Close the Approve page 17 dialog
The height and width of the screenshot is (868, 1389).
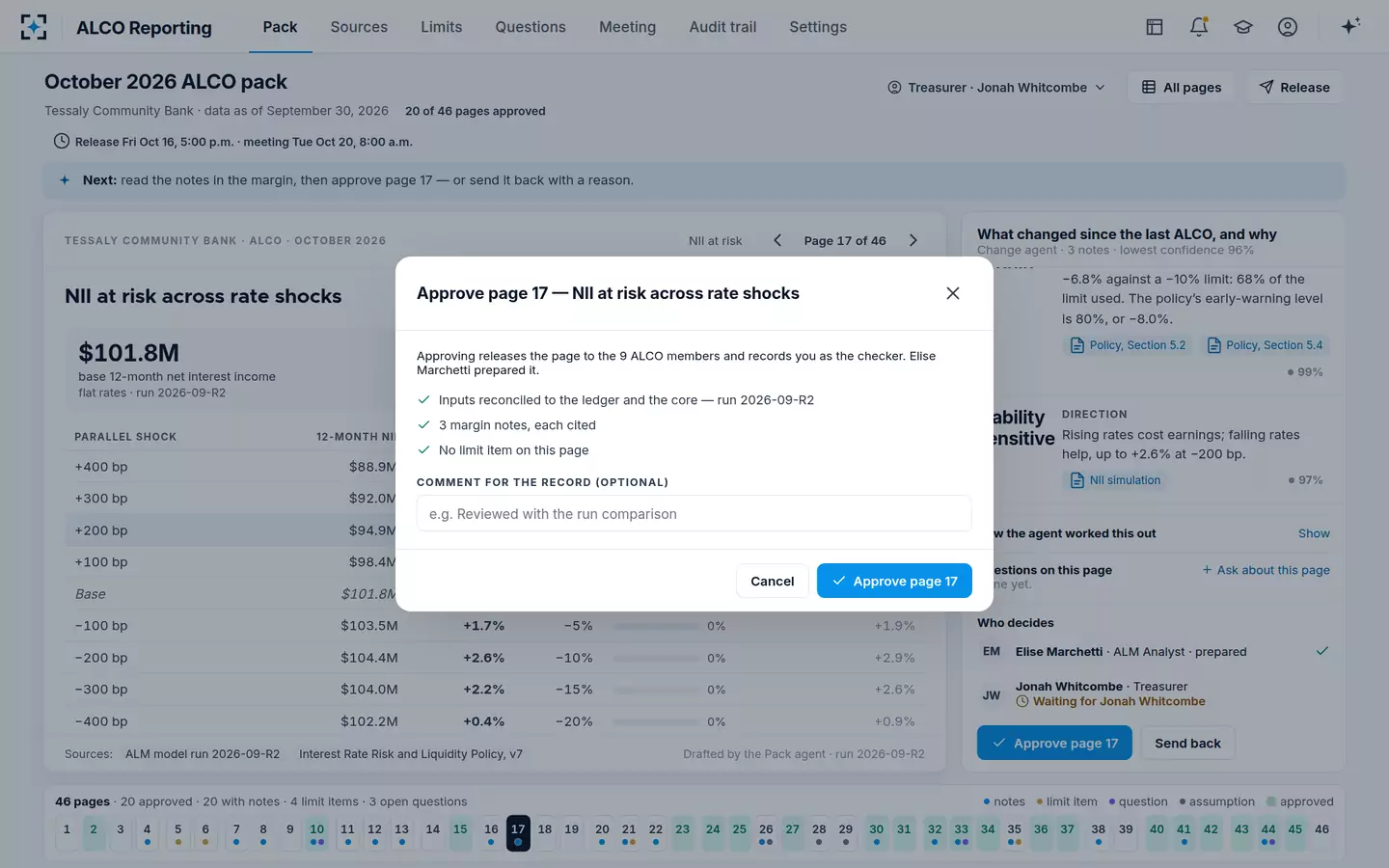tap(952, 293)
